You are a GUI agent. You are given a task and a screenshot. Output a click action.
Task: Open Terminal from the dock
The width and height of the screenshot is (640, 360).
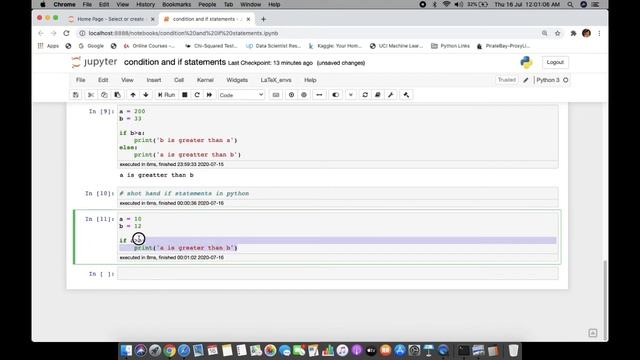tap(463, 351)
